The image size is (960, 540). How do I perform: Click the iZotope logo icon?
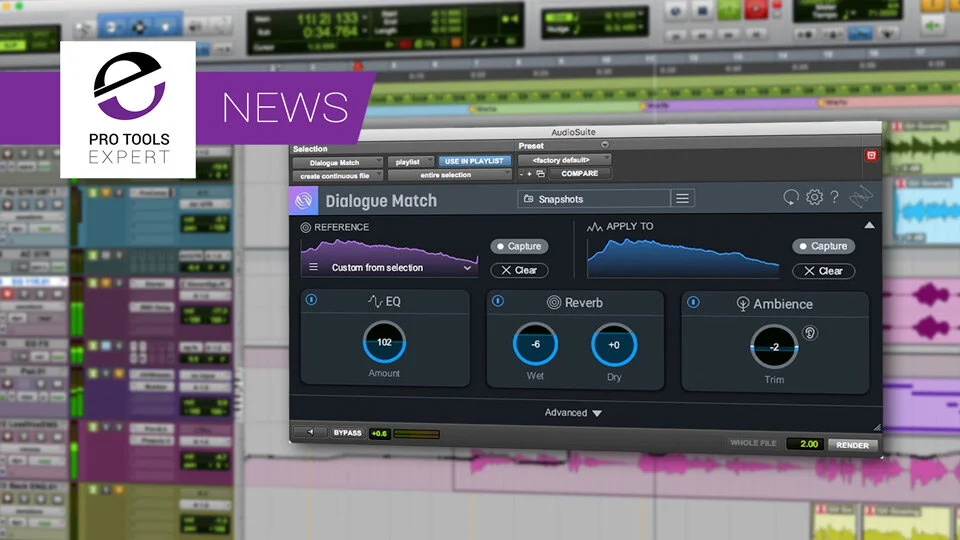pos(861,196)
